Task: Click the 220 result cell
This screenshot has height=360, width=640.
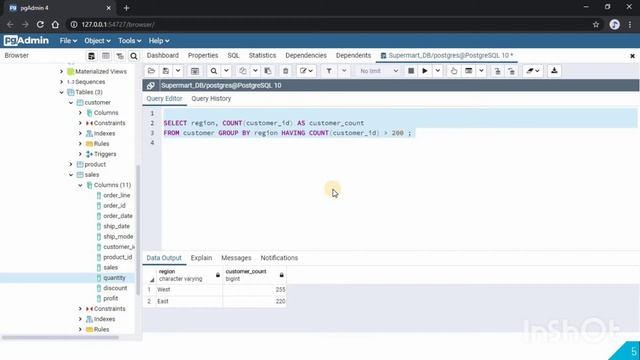Action: pyautogui.click(x=254, y=301)
